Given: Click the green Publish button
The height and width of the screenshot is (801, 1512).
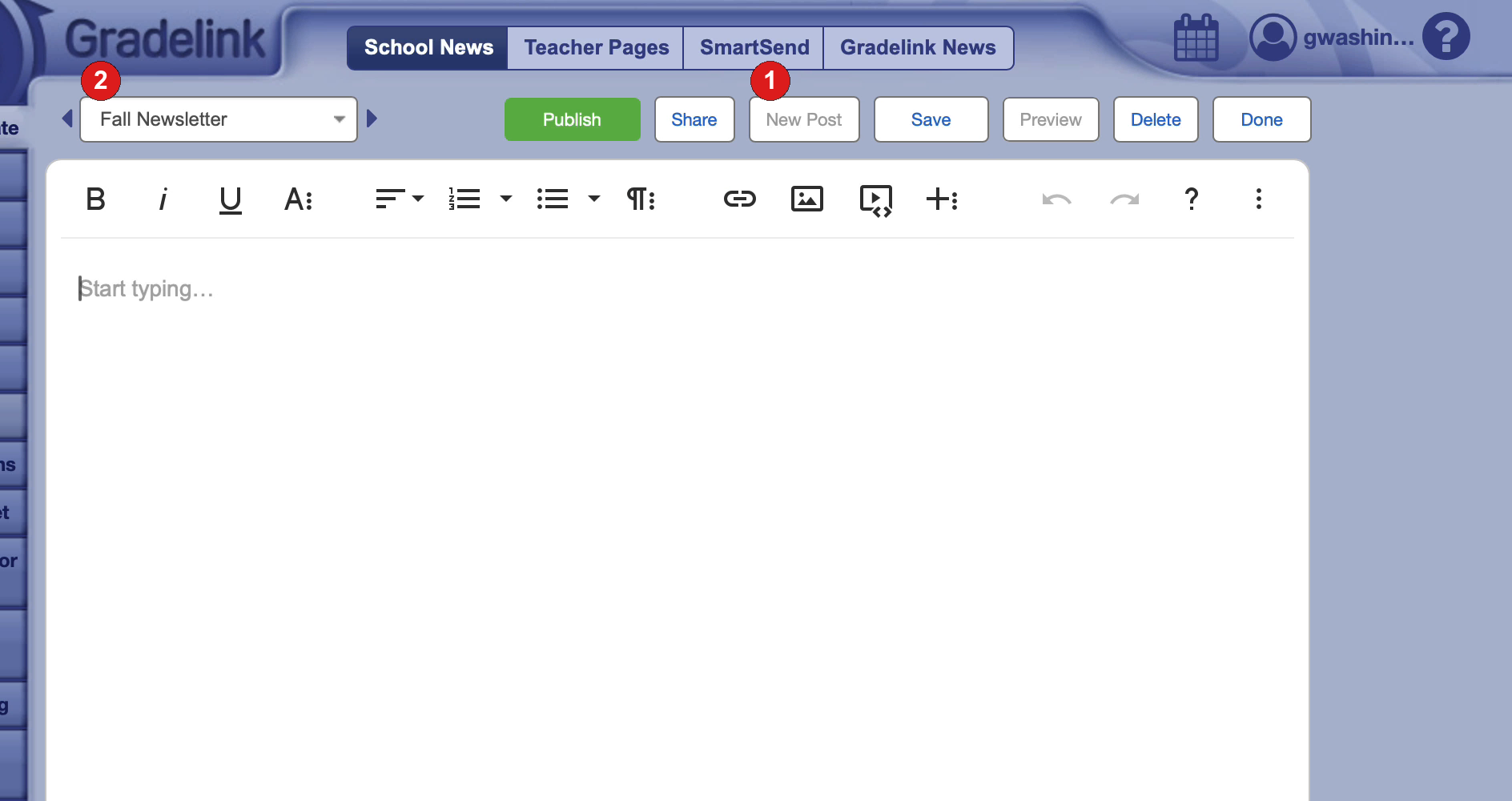Looking at the screenshot, I should click(573, 119).
